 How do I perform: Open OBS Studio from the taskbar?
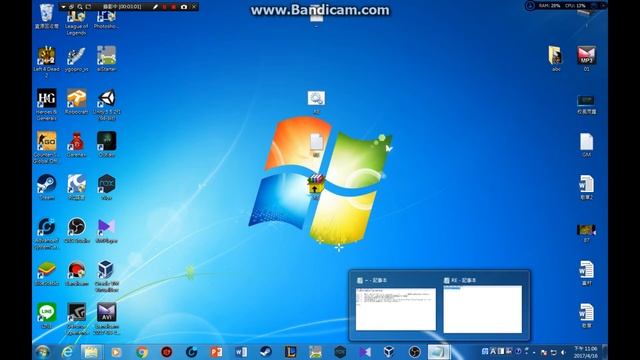(x=414, y=352)
